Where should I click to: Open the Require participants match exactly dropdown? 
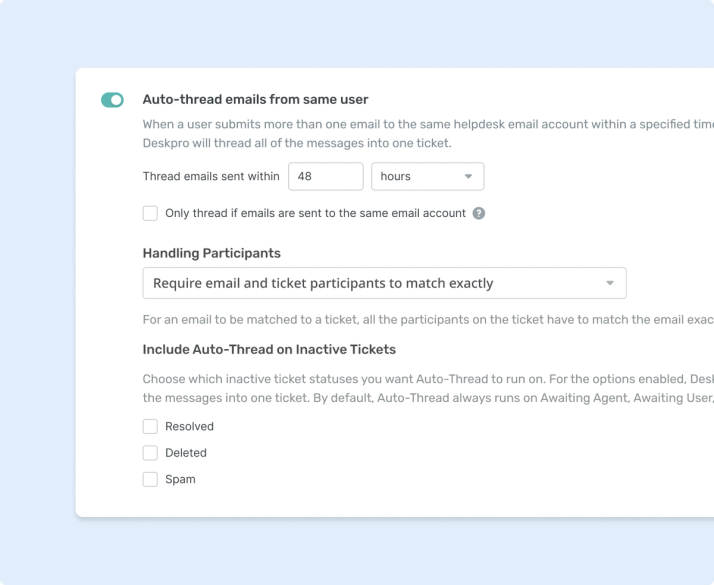tap(384, 283)
